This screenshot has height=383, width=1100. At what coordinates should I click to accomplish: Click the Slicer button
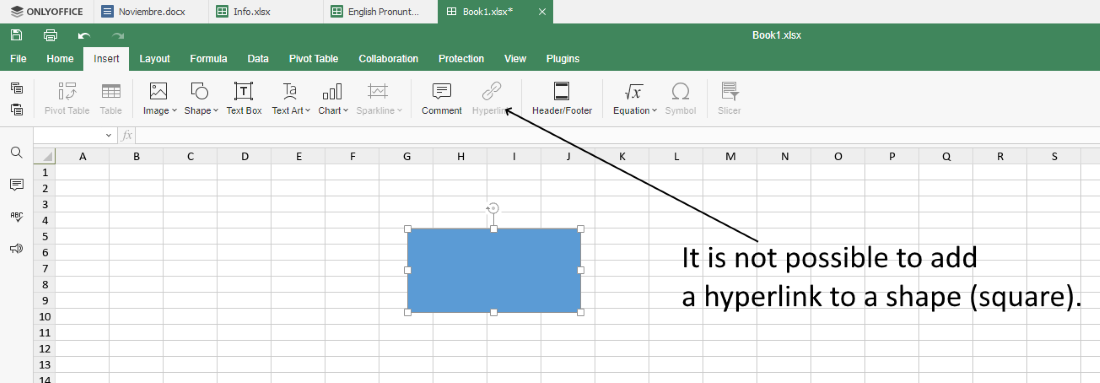[x=729, y=98]
